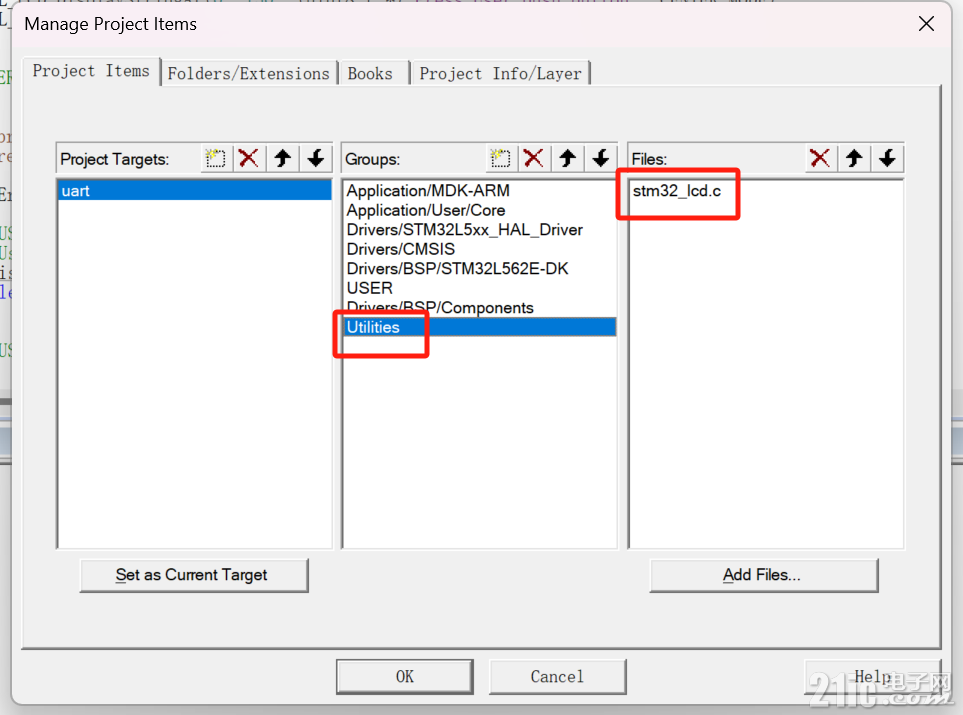Select the Application/MDK-ARM group
The width and height of the screenshot is (963, 715).
pyautogui.click(x=480, y=191)
